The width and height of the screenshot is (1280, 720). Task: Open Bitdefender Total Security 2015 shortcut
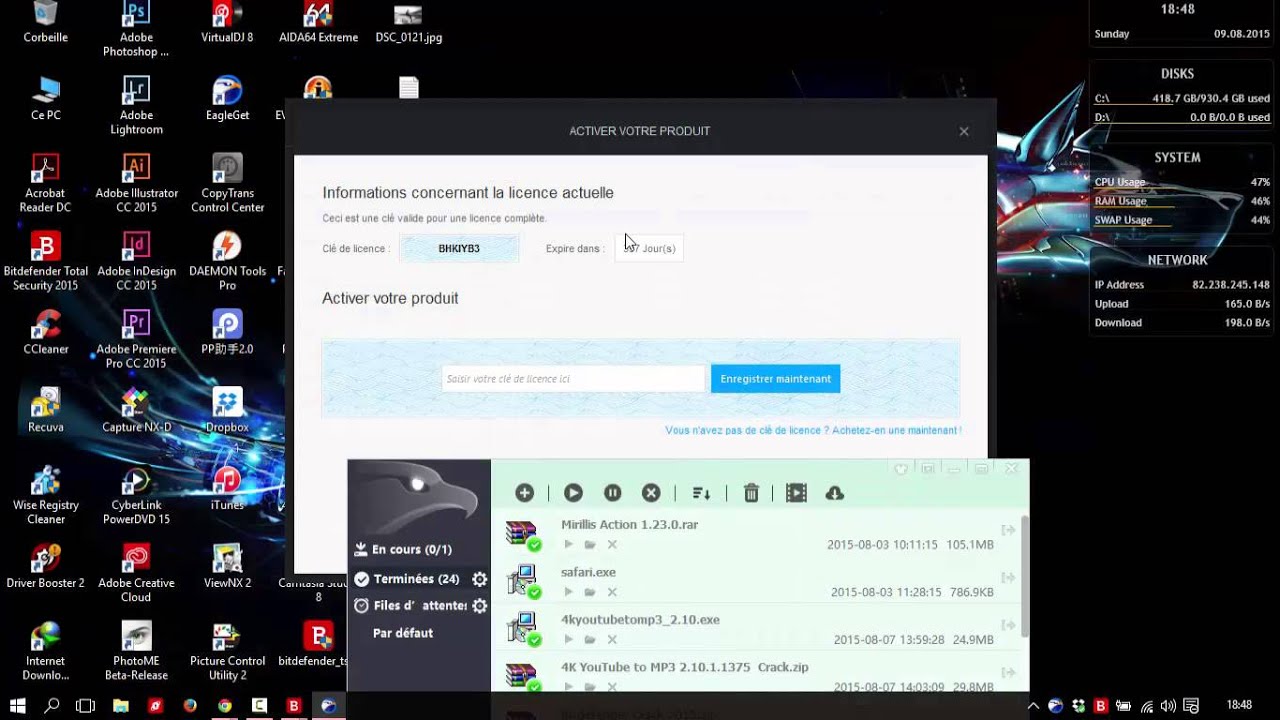coord(45,261)
